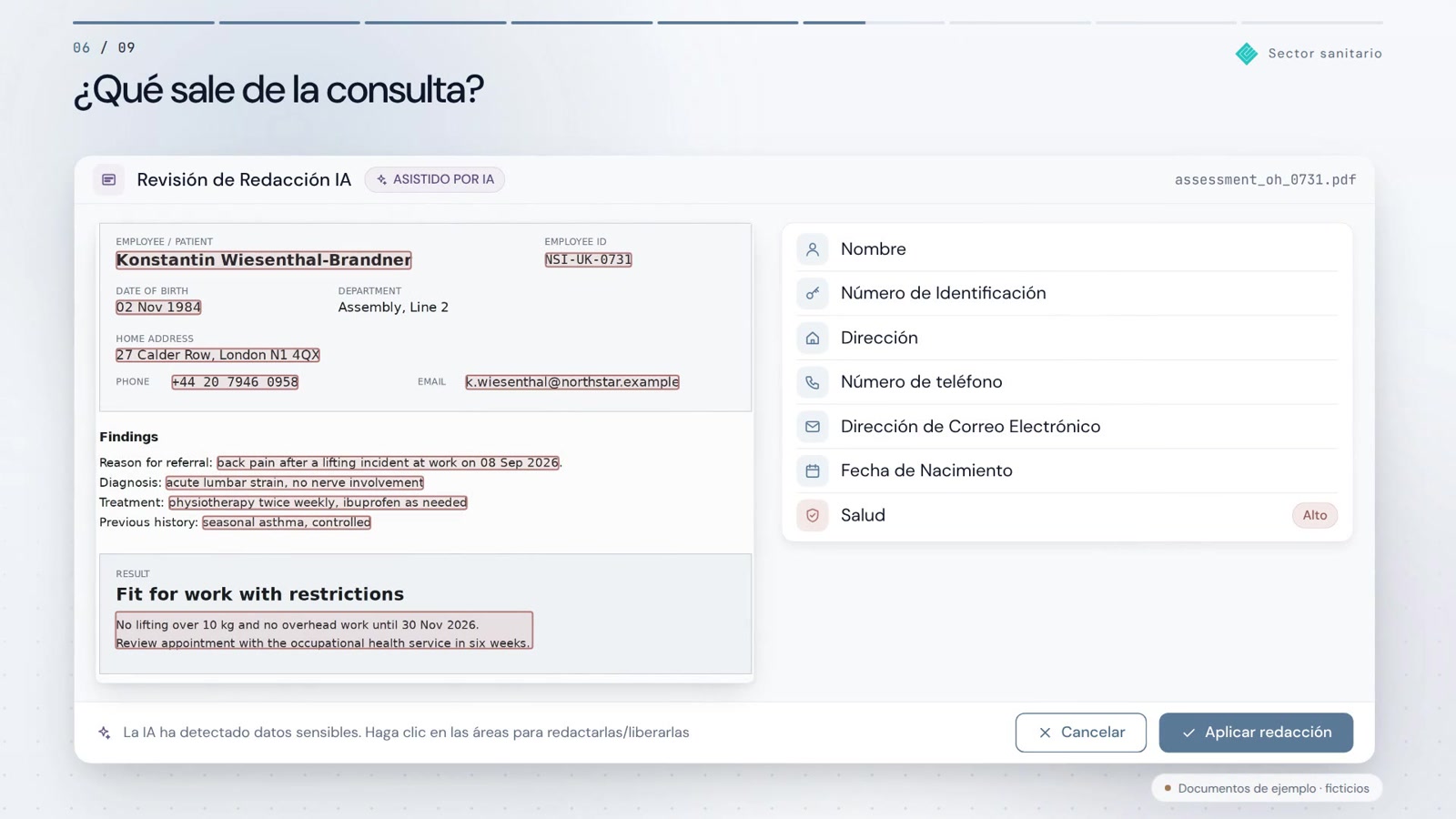Image resolution: width=1456 pixels, height=819 pixels.
Task: Click the sparkle icon in the bottom hint bar
Action: pyautogui.click(x=105, y=733)
